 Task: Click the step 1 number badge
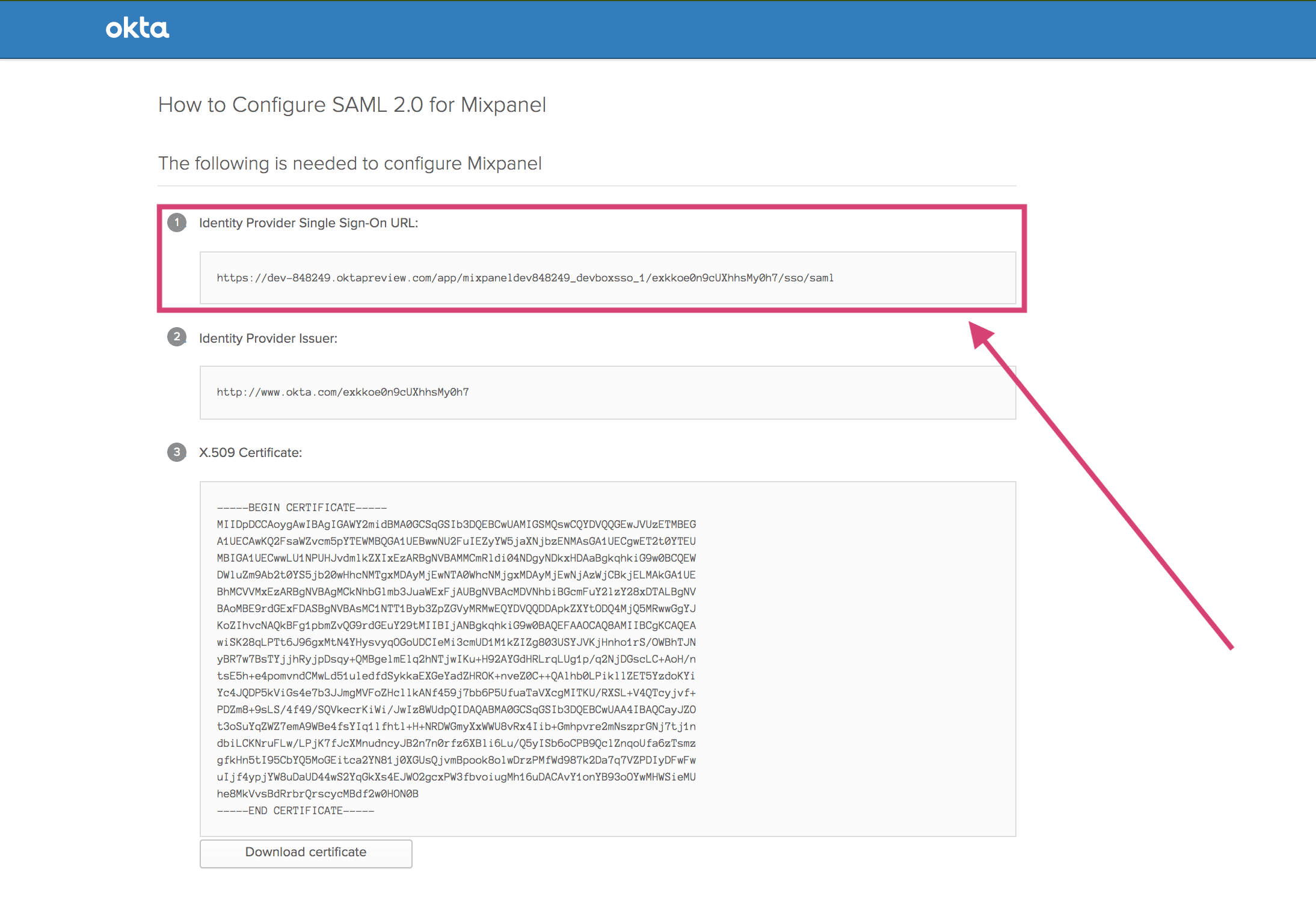[177, 222]
